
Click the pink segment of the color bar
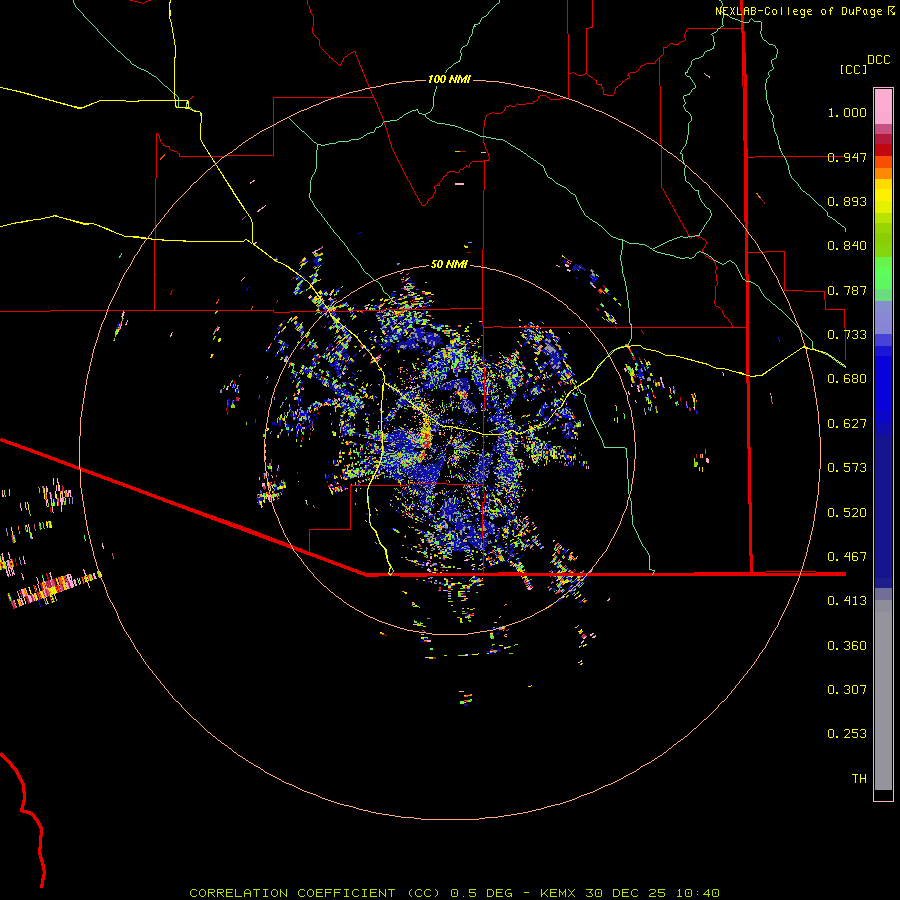tap(883, 106)
